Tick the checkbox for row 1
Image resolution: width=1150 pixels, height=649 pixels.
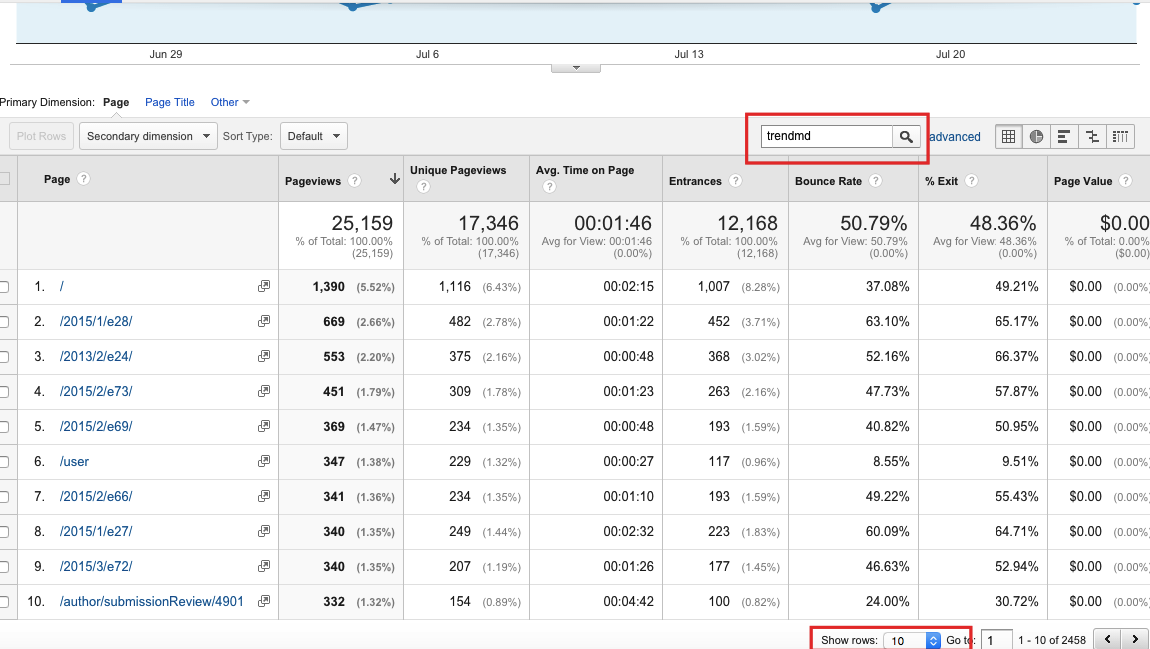3,287
